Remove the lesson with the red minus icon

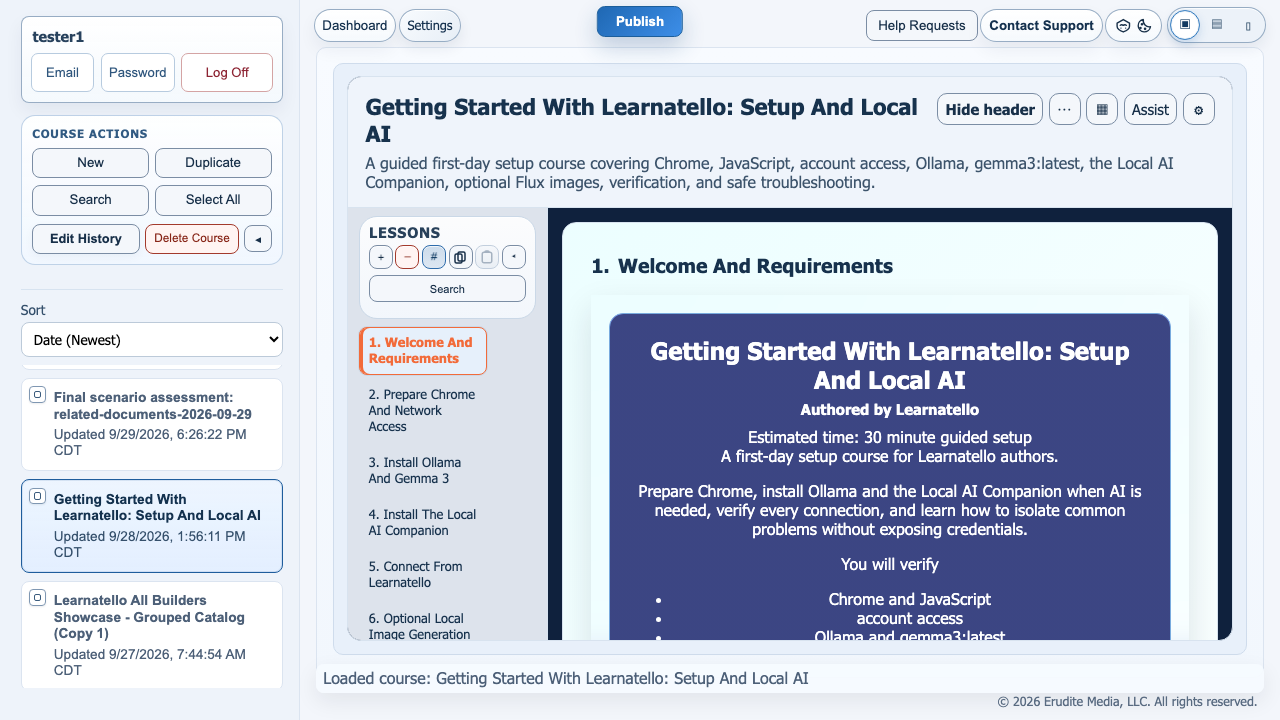click(x=407, y=257)
